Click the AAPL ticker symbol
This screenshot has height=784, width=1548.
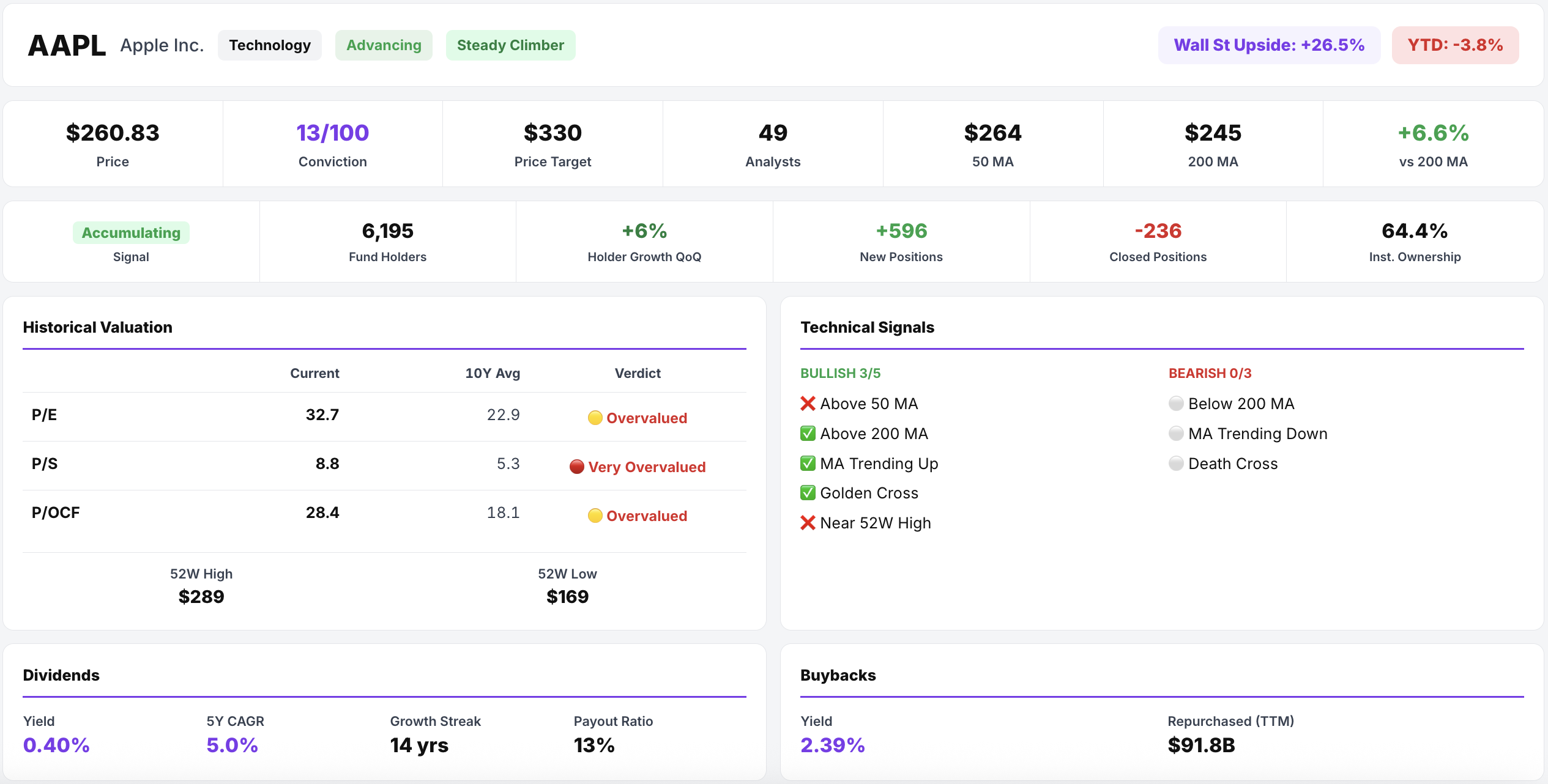pyautogui.click(x=67, y=46)
